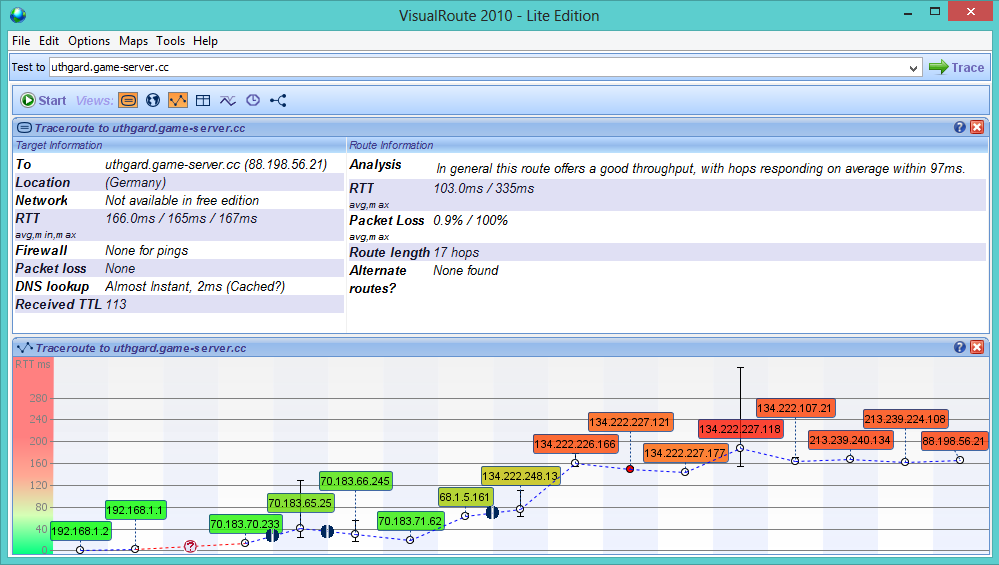Show the performance wave chart view icon
The width and height of the screenshot is (999, 565).
pyautogui.click(x=227, y=100)
